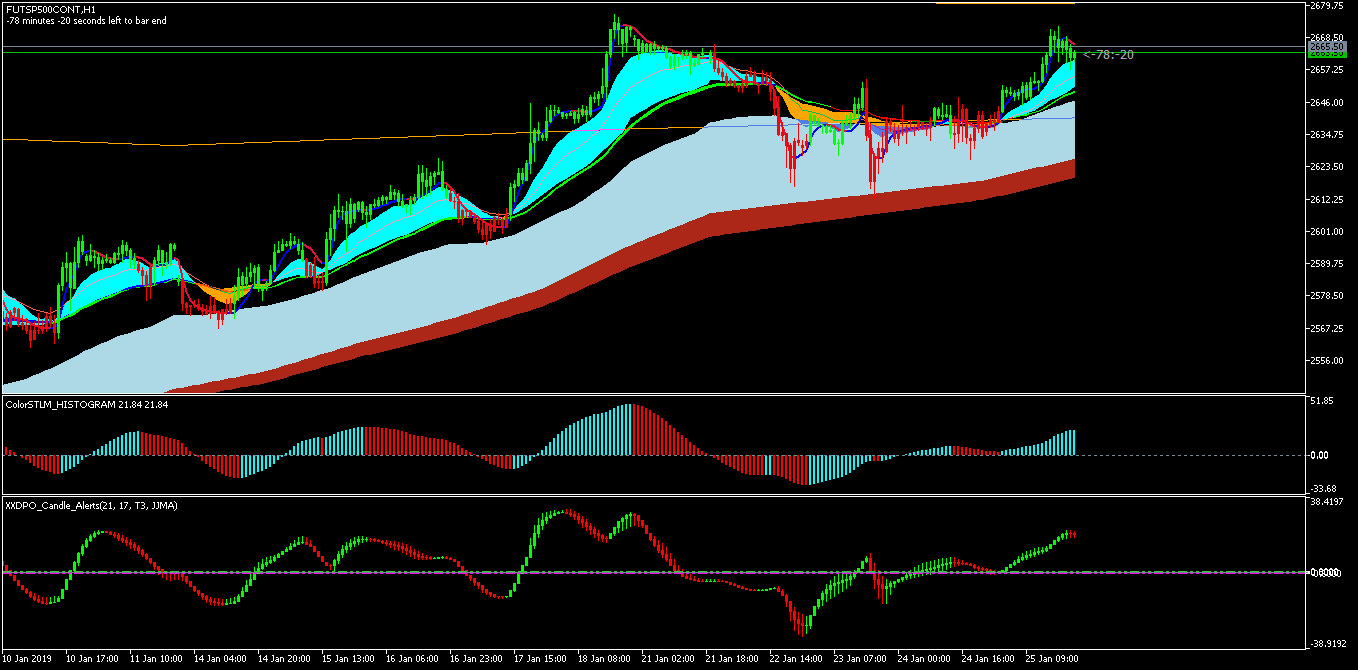The image size is (1358, 670).
Task: Click the 23 Jan 07:00 time label
Action: [860, 660]
